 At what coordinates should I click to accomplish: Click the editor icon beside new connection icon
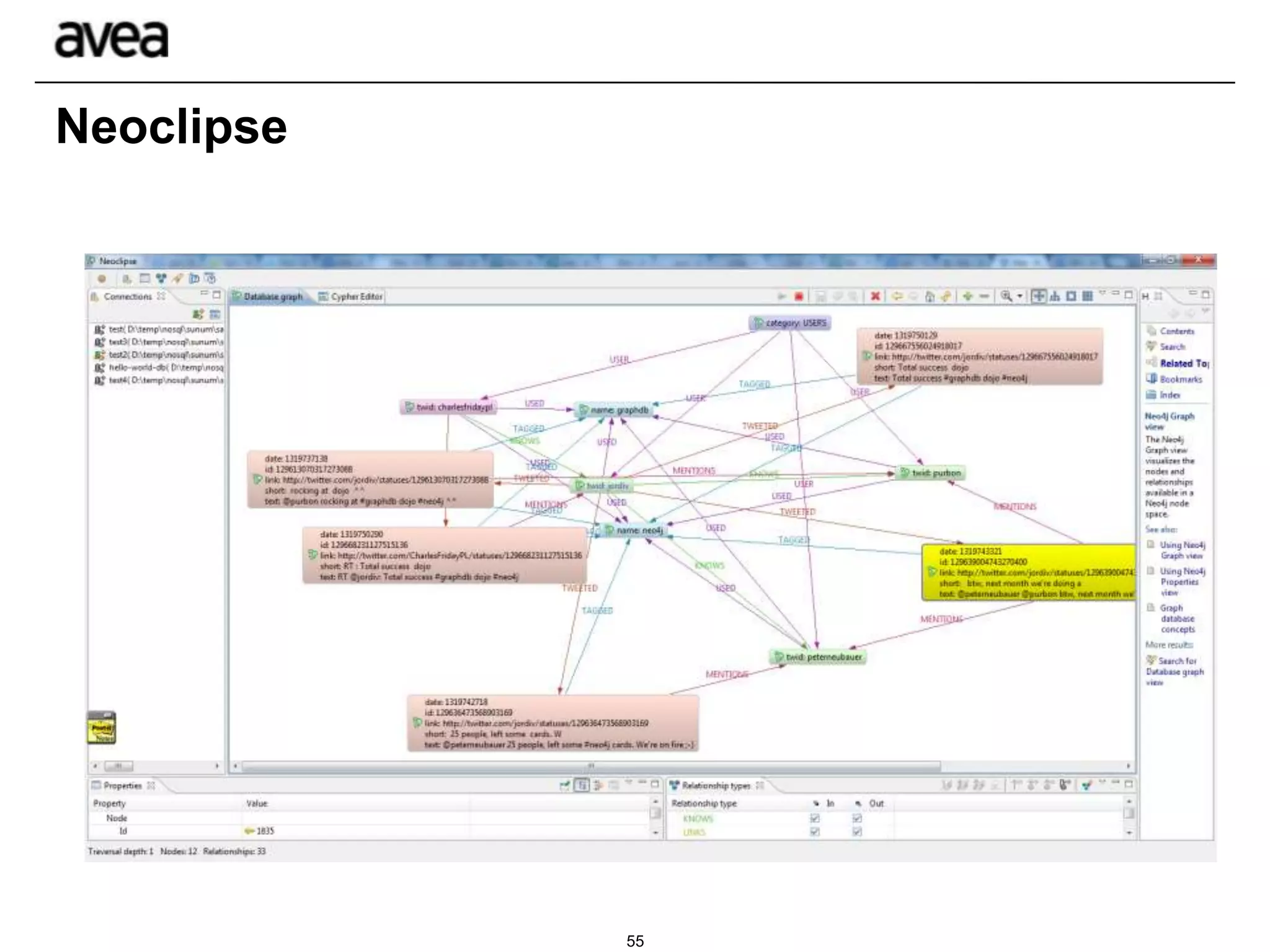coord(215,314)
